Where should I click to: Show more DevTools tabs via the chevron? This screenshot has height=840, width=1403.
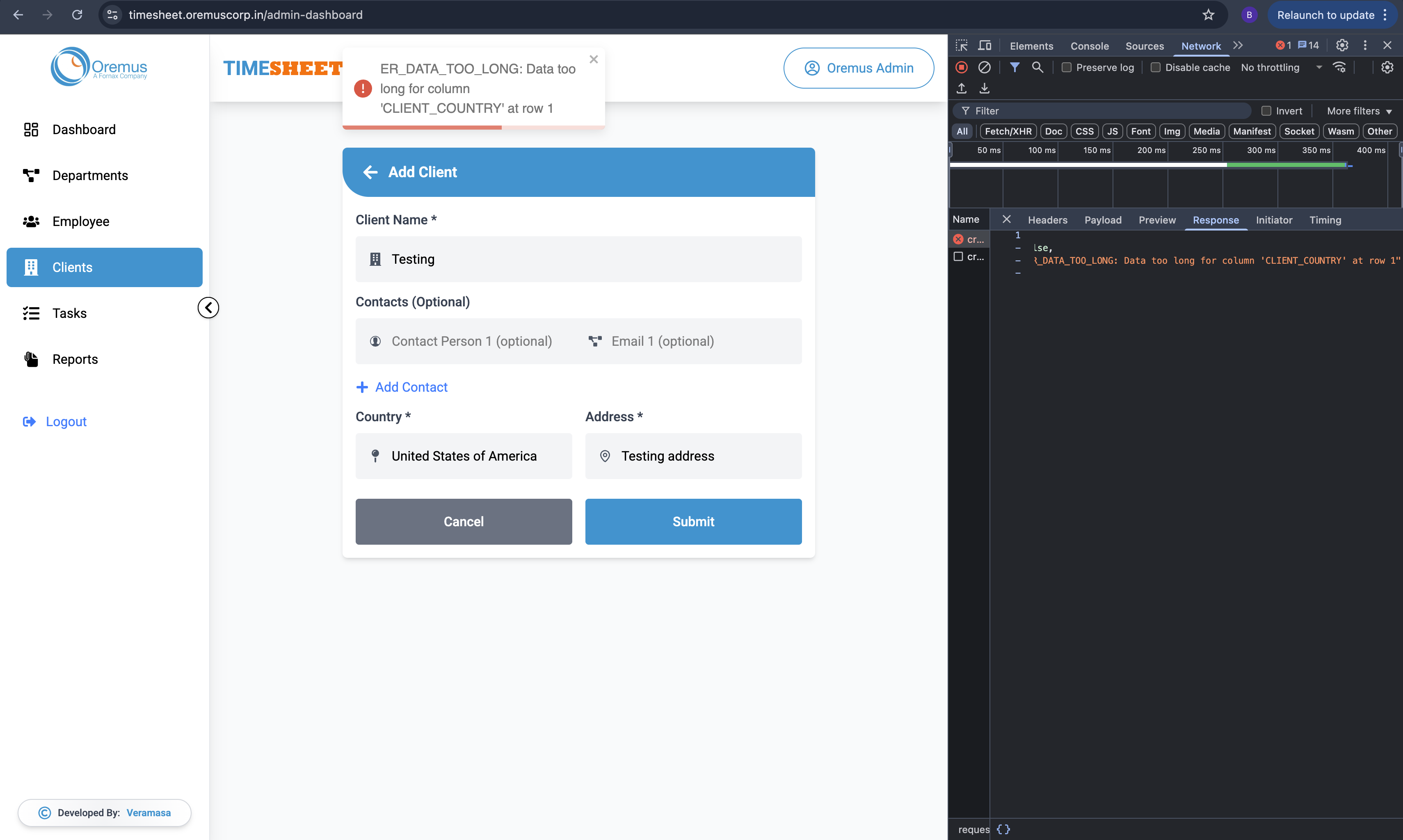click(x=1238, y=46)
